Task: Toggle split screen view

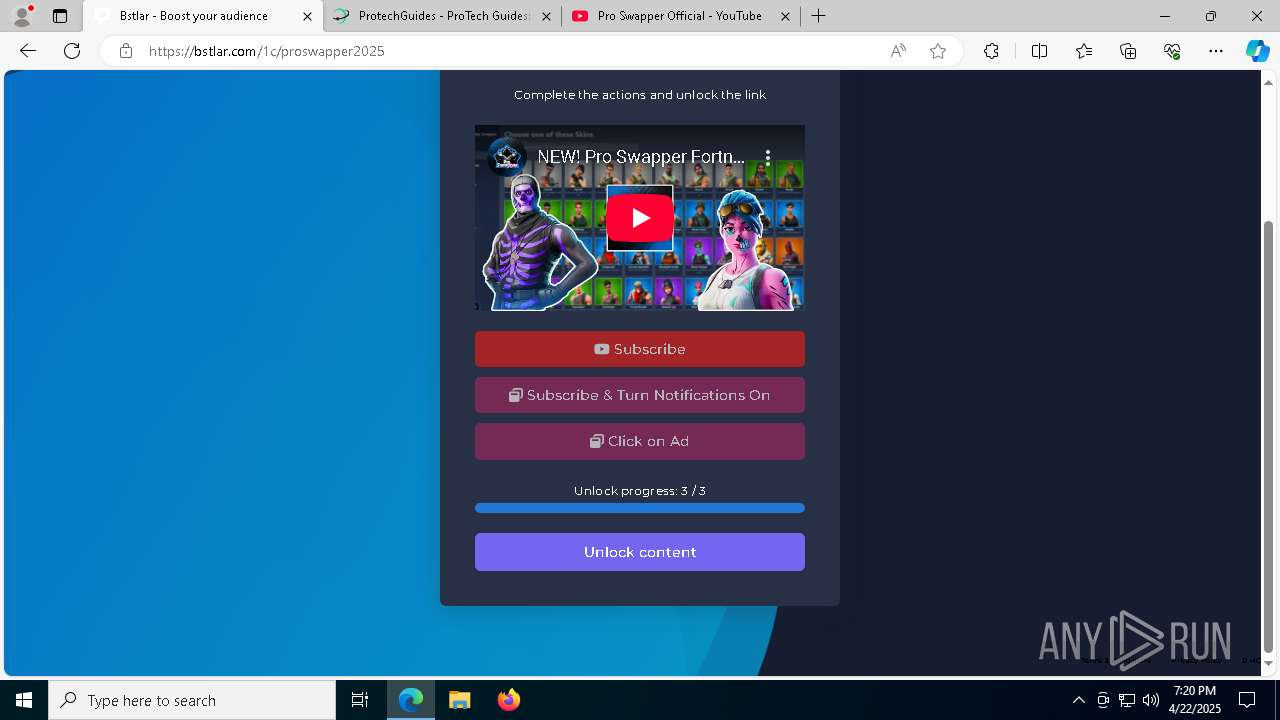Action: 1039,51
